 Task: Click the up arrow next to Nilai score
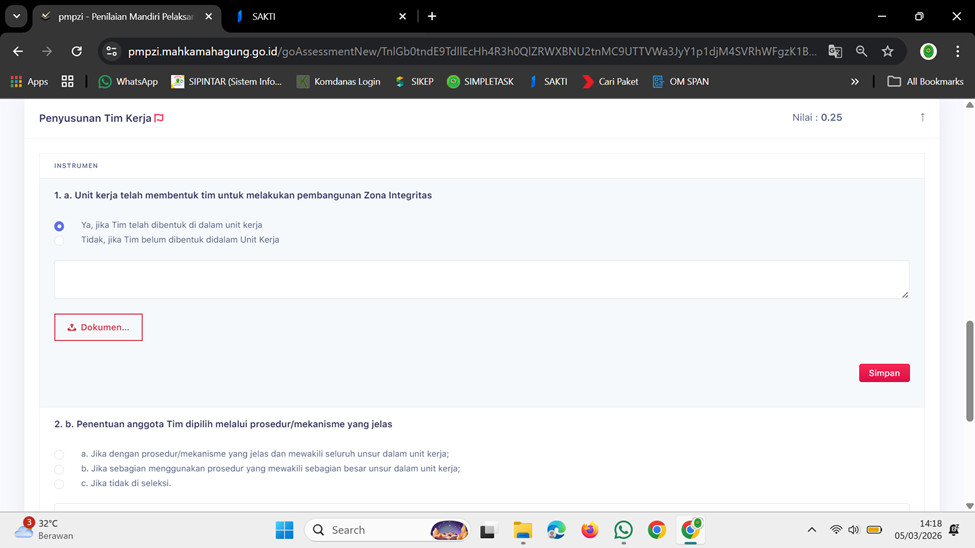point(922,117)
